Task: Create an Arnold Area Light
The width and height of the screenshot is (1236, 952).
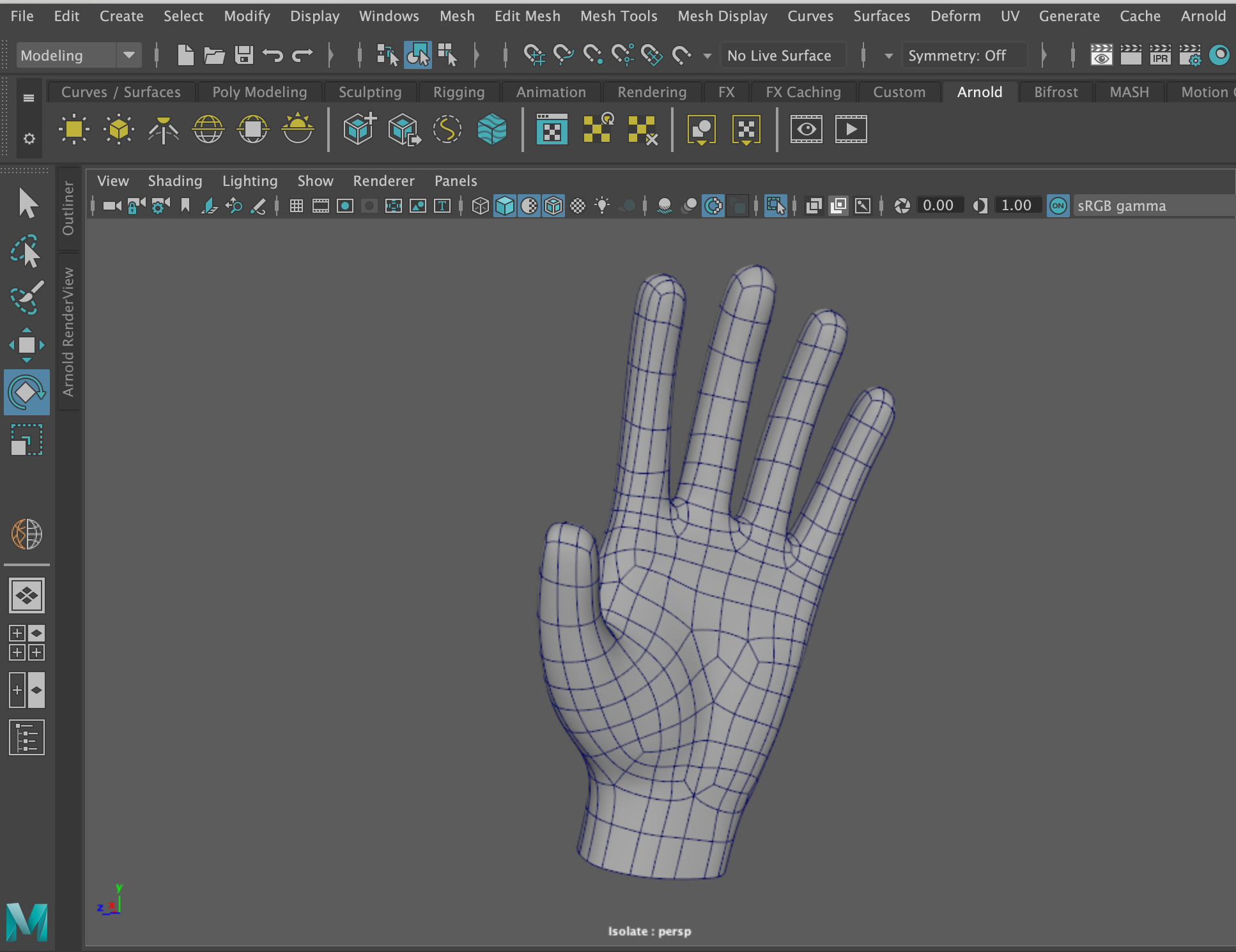Action: (74, 130)
